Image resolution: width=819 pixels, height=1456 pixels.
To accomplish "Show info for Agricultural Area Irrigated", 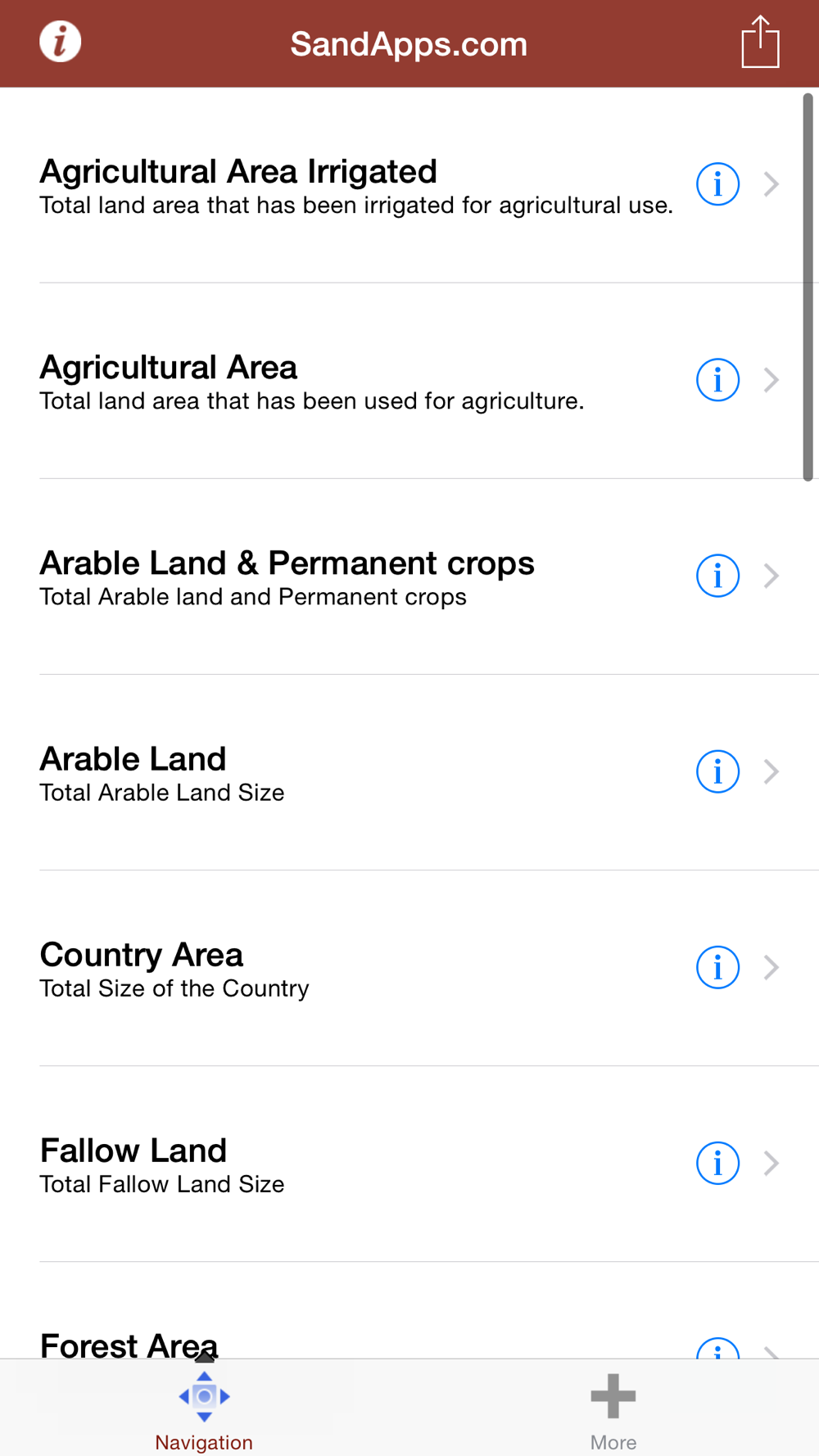I will coord(717,184).
